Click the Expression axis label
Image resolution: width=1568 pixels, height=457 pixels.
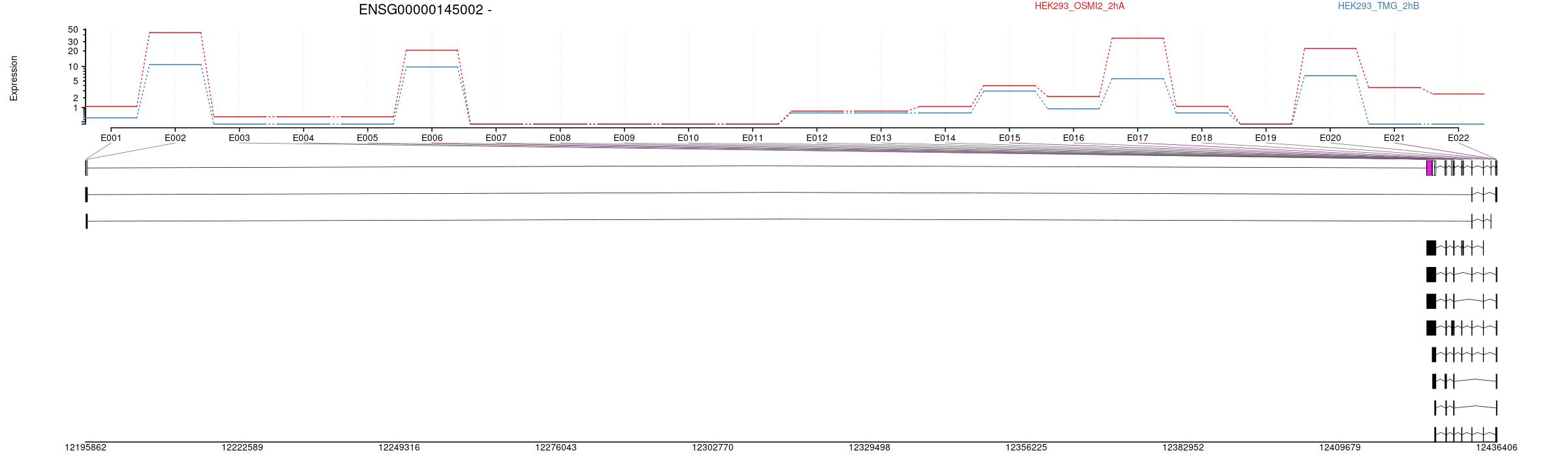click(x=14, y=78)
